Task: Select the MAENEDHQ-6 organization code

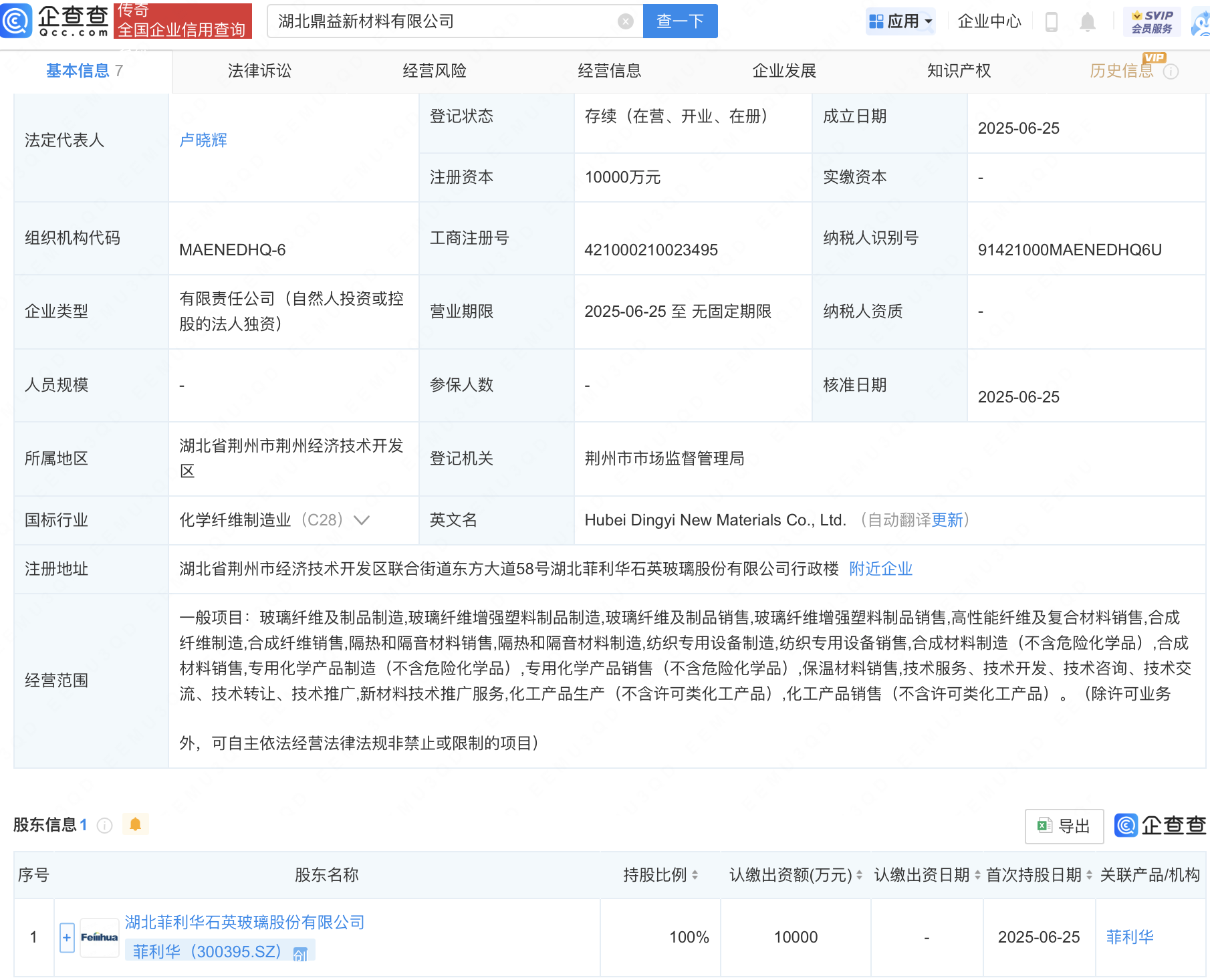Action: 233,250
